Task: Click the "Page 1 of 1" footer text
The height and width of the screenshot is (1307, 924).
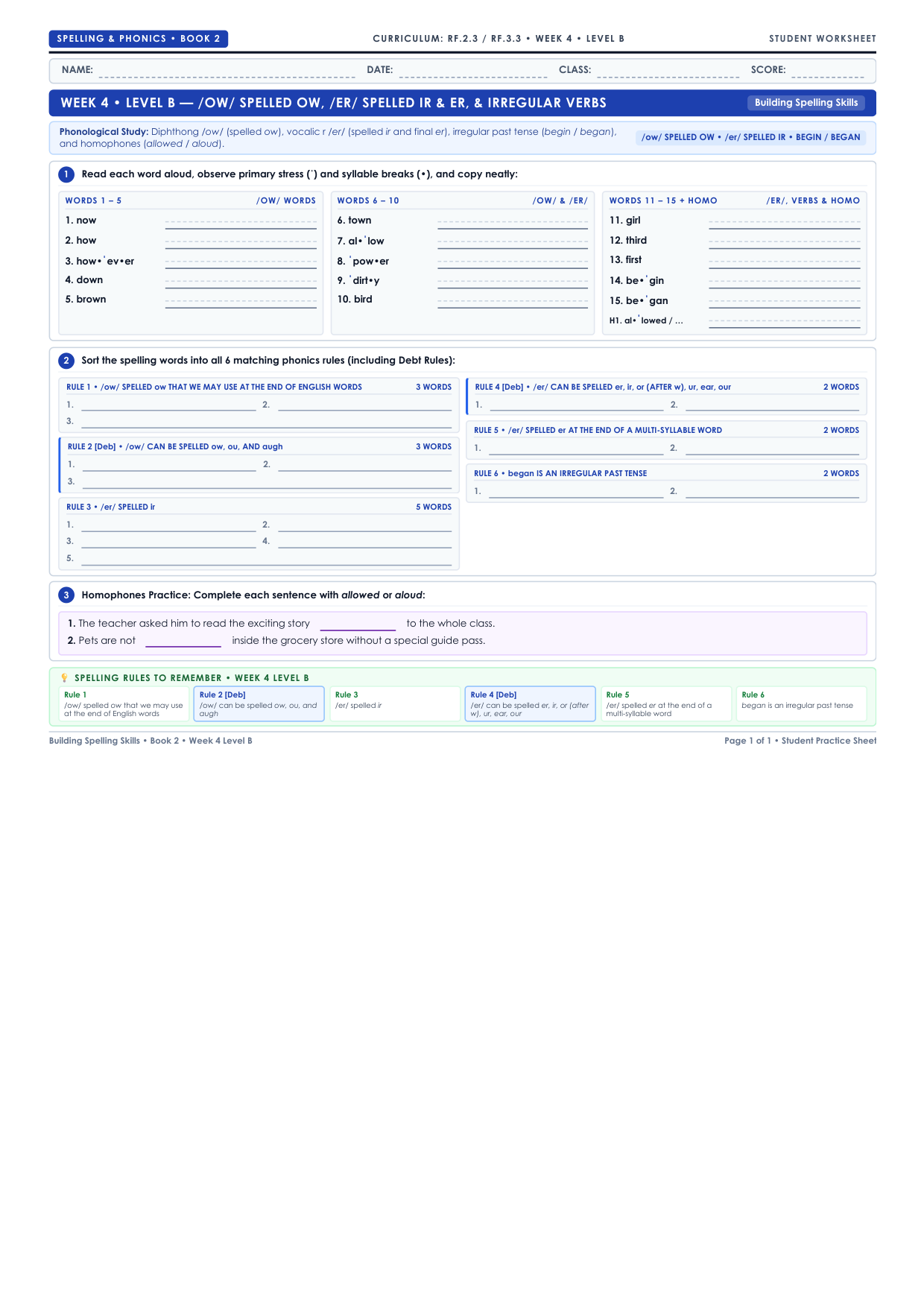Action: [748, 741]
